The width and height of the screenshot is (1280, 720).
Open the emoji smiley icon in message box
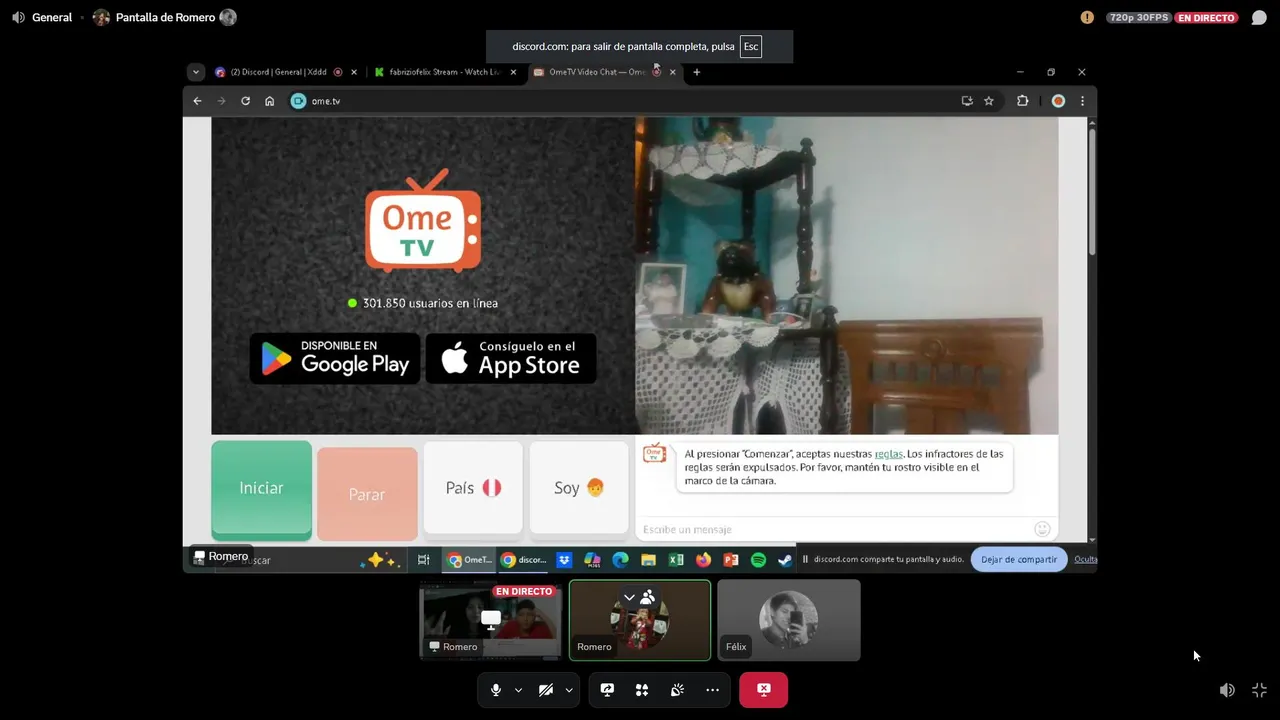coord(1042,529)
